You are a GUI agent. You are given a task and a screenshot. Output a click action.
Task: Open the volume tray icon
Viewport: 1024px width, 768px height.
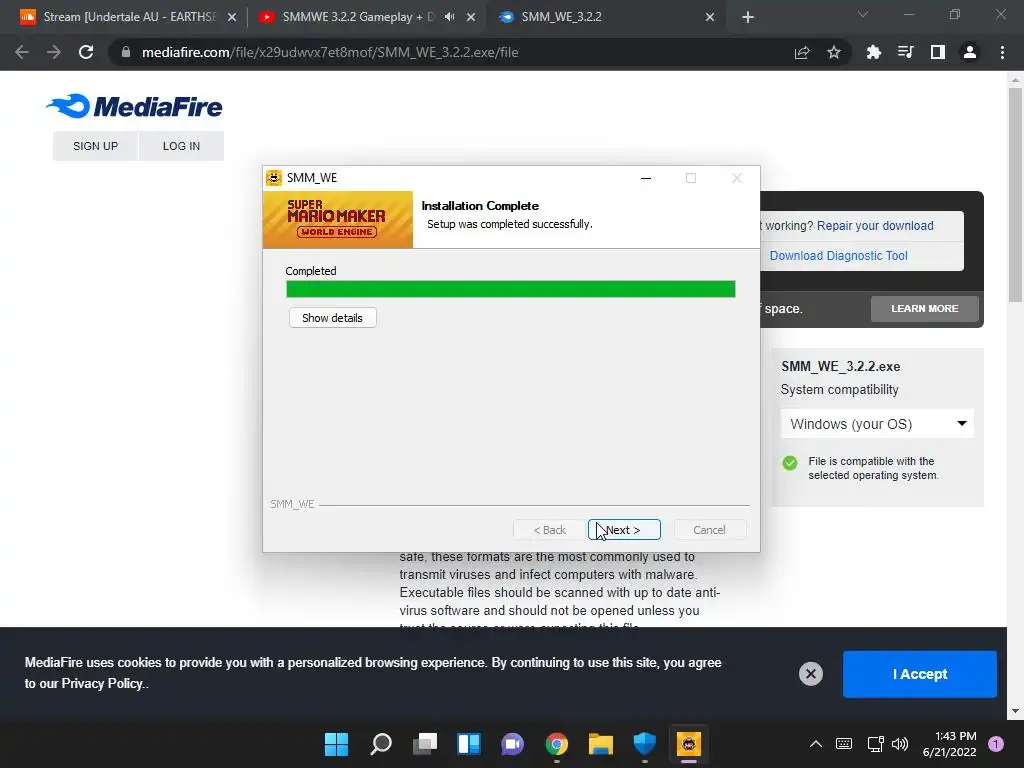(900, 744)
